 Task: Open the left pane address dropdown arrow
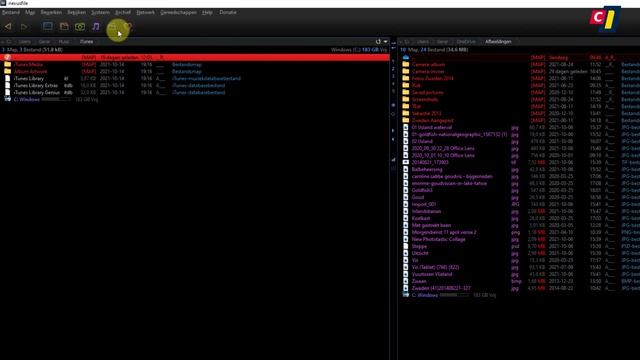pyautogui.click(x=385, y=42)
